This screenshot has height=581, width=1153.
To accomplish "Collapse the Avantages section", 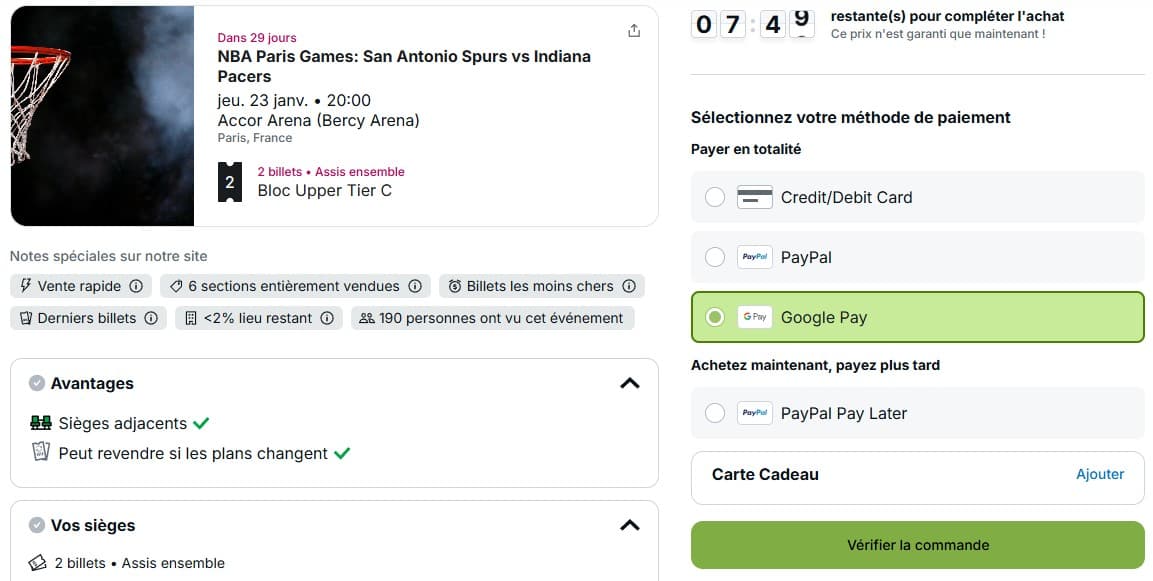I will coord(630,383).
